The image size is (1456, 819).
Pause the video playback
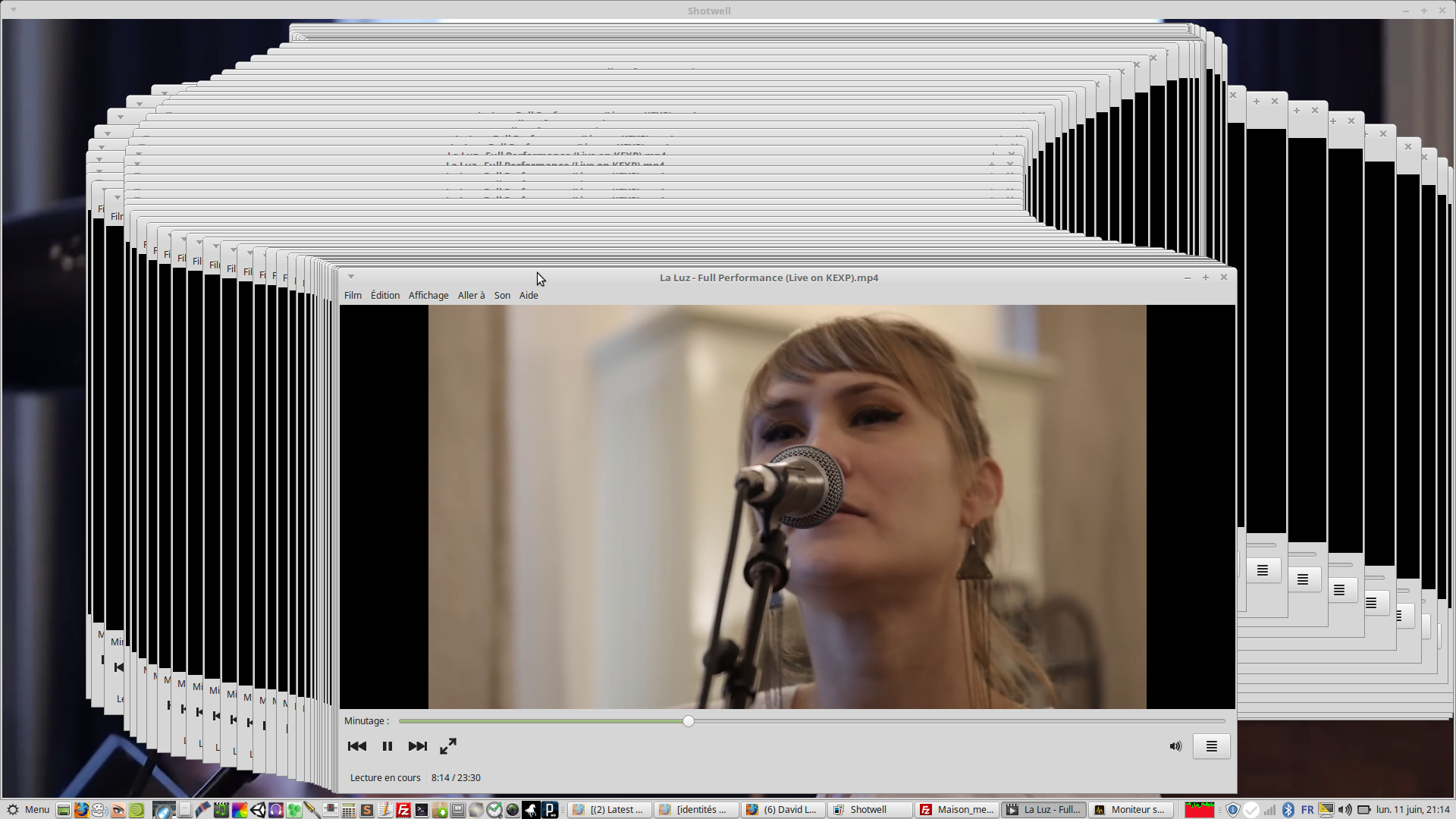tap(388, 746)
